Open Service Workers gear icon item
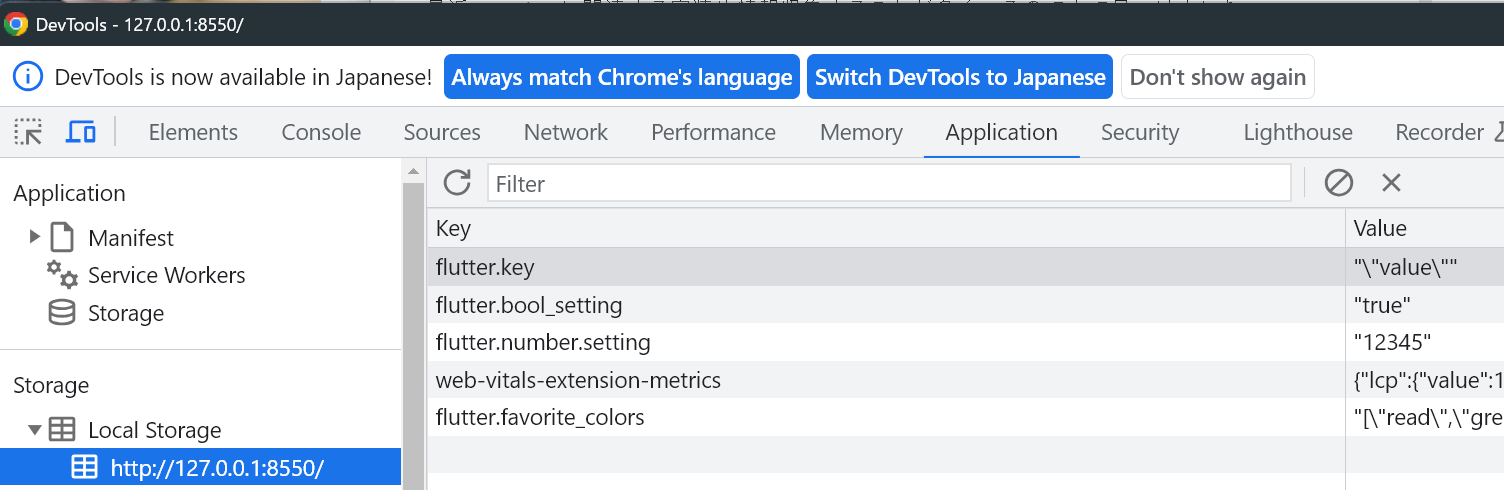Screen dimensions: 1504x490 tap(62, 275)
